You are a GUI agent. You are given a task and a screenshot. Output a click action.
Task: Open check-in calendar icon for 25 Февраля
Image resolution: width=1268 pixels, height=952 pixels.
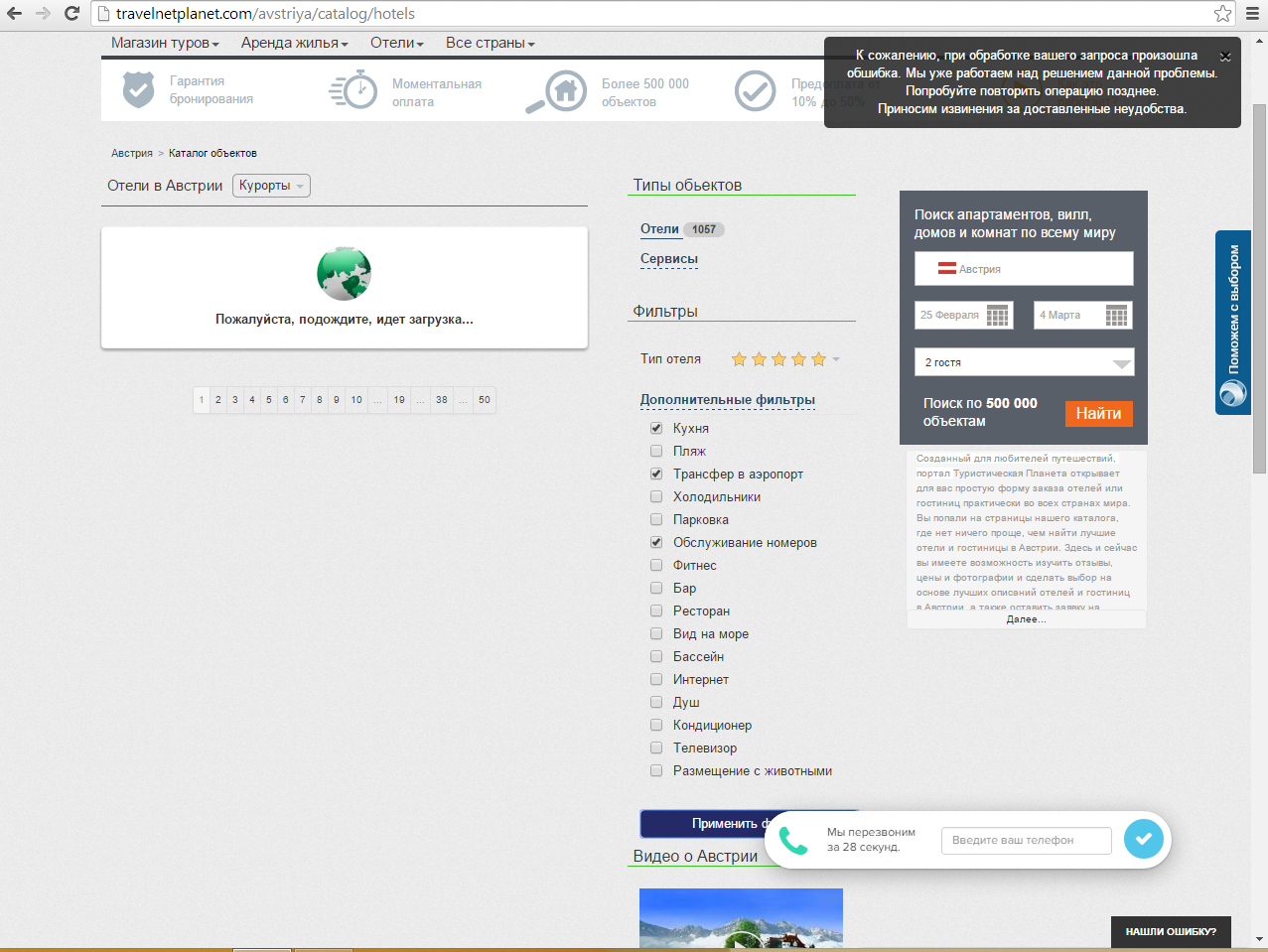pos(997,316)
